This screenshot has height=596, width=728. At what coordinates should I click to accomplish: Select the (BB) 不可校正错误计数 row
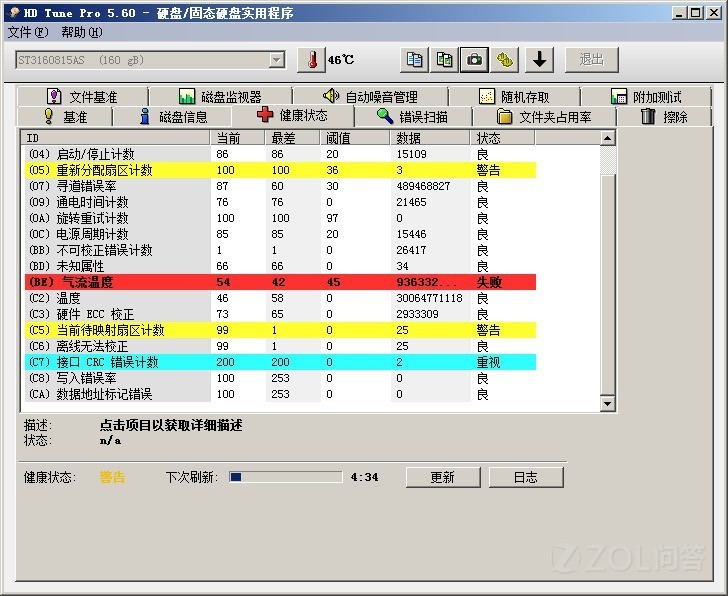[280, 250]
